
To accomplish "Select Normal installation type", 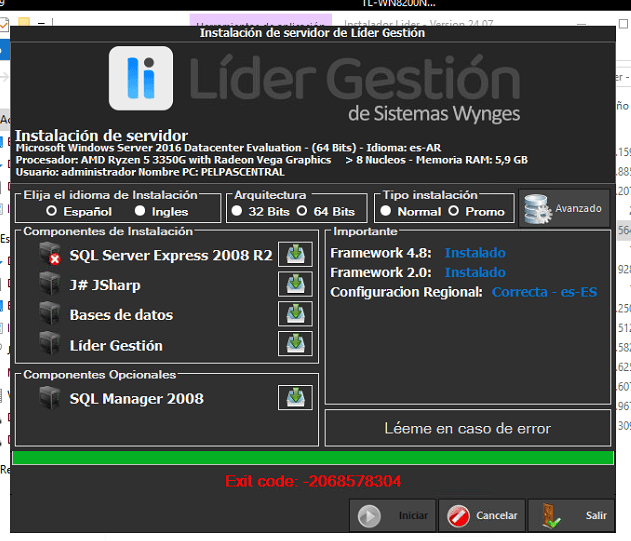I will [x=386, y=212].
